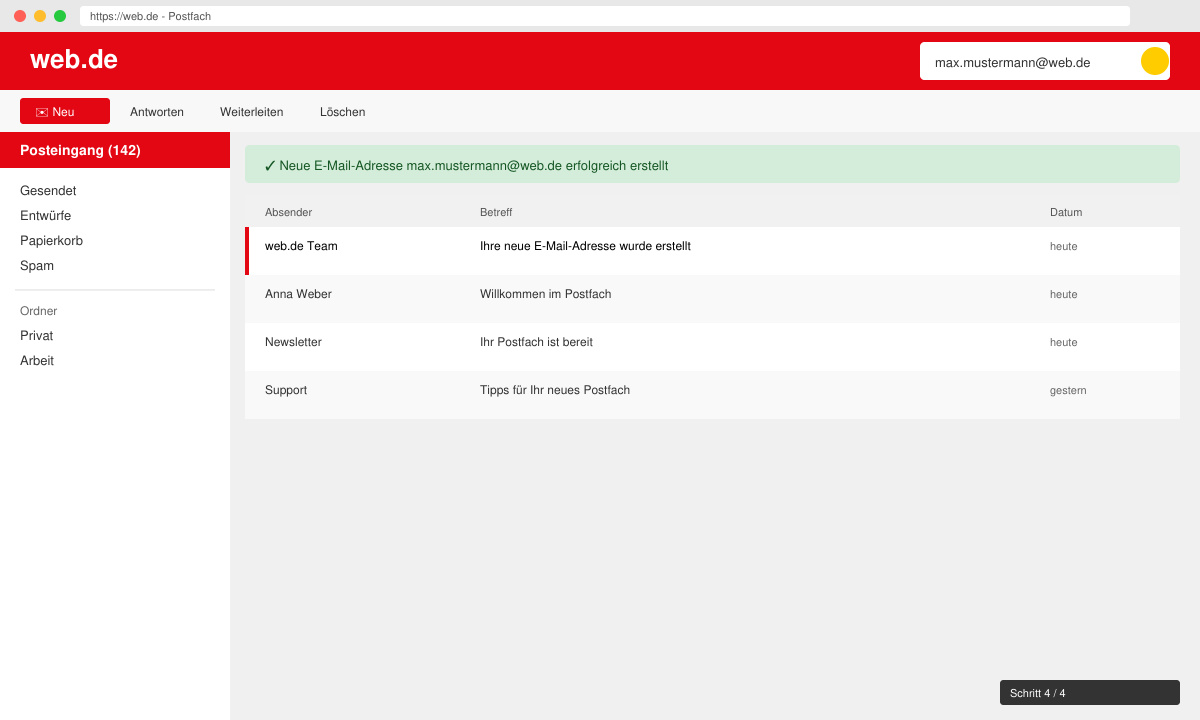Click Weiterleiten to forward the mail
This screenshot has width=1200, height=720.
252,112
